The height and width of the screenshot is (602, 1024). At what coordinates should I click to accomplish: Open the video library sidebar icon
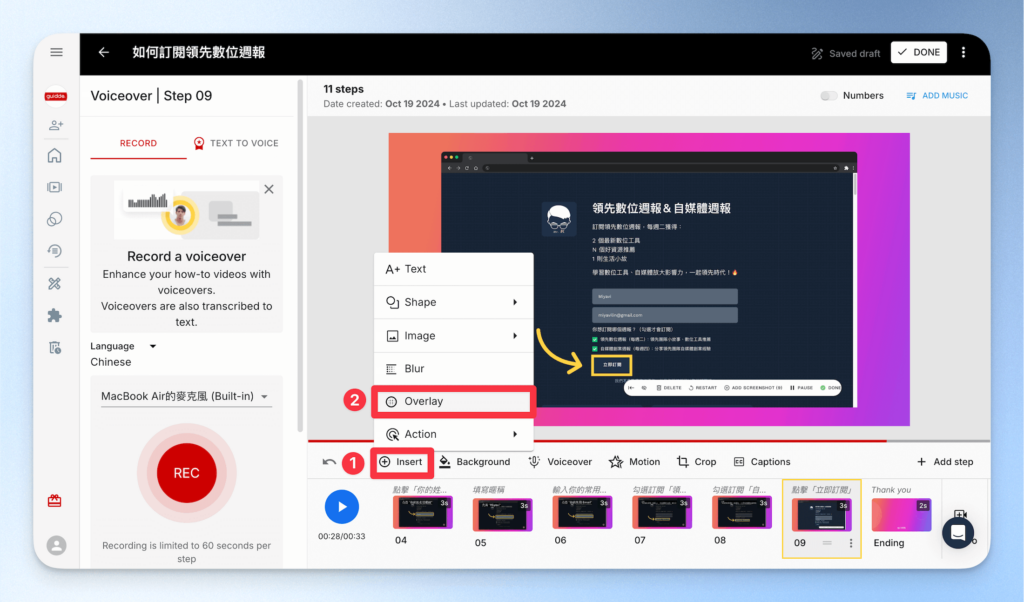click(x=55, y=187)
